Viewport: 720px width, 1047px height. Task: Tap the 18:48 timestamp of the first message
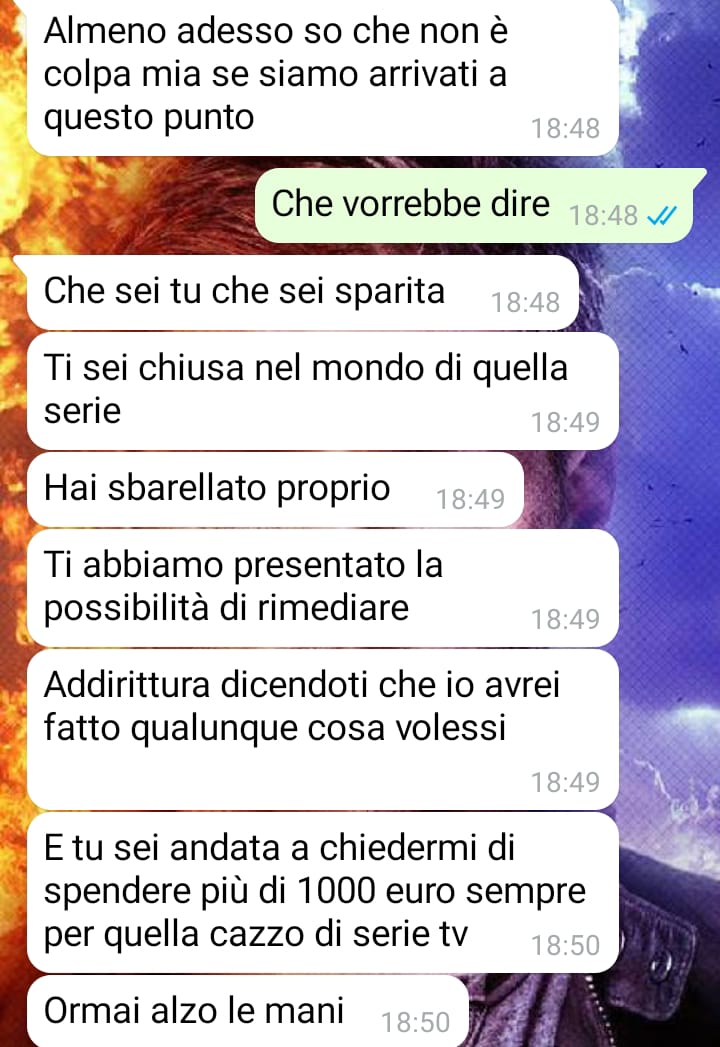pos(565,128)
